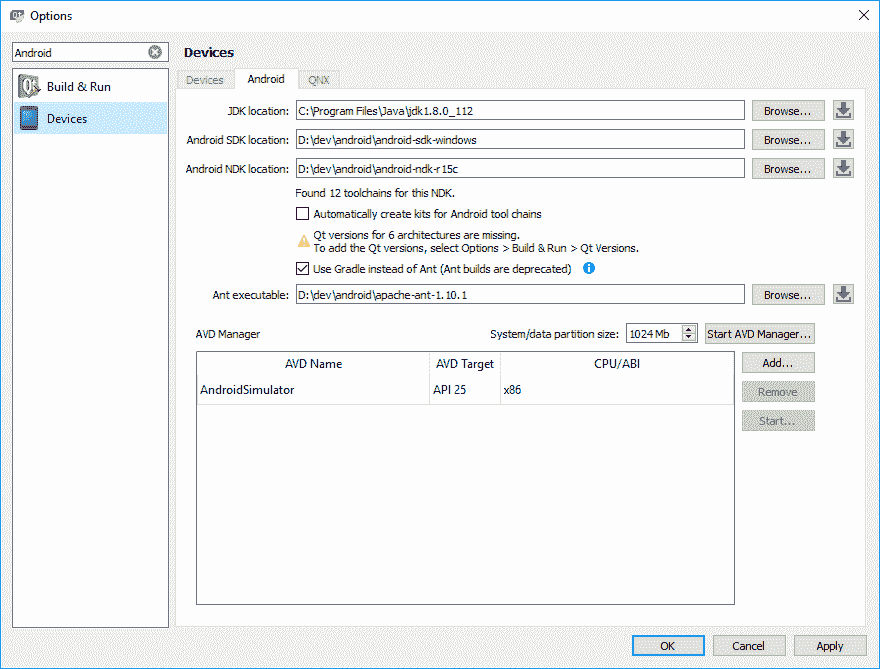Increase the system/data partition size spinner

(x=690, y=329)
